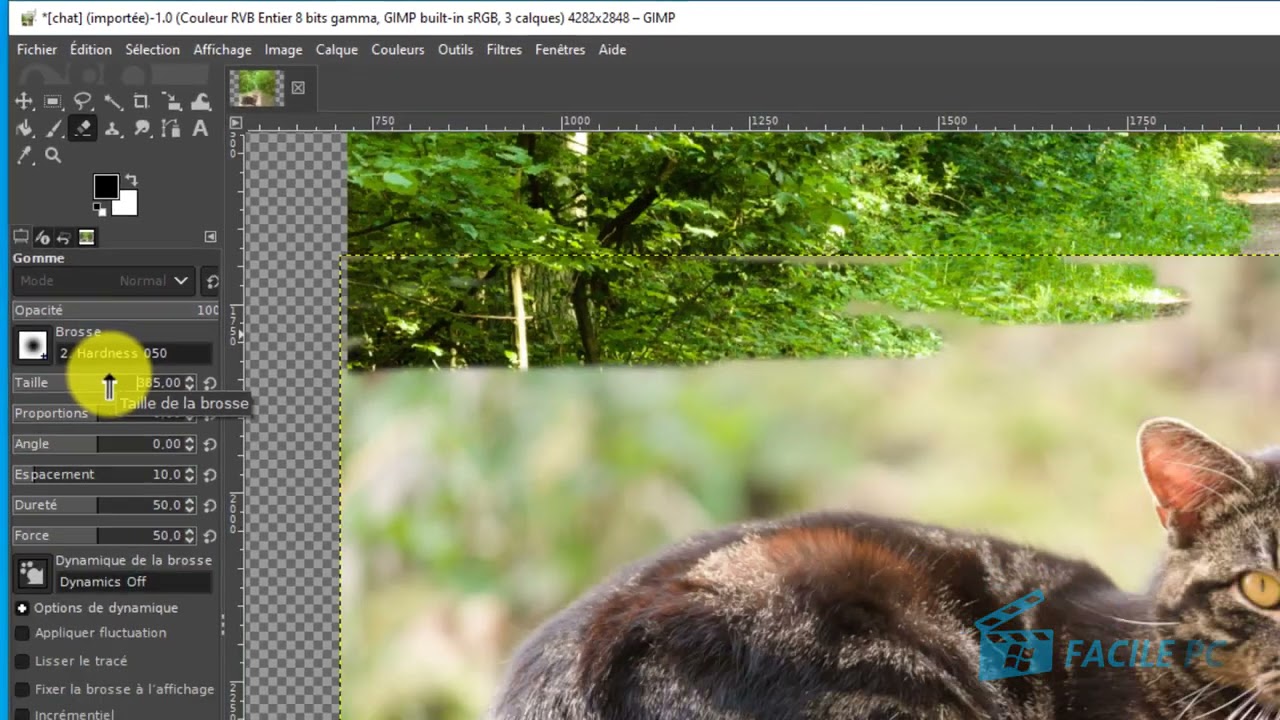Open the Édition menu
This screenshot has width=1280, height=720.
pos(91,49)
